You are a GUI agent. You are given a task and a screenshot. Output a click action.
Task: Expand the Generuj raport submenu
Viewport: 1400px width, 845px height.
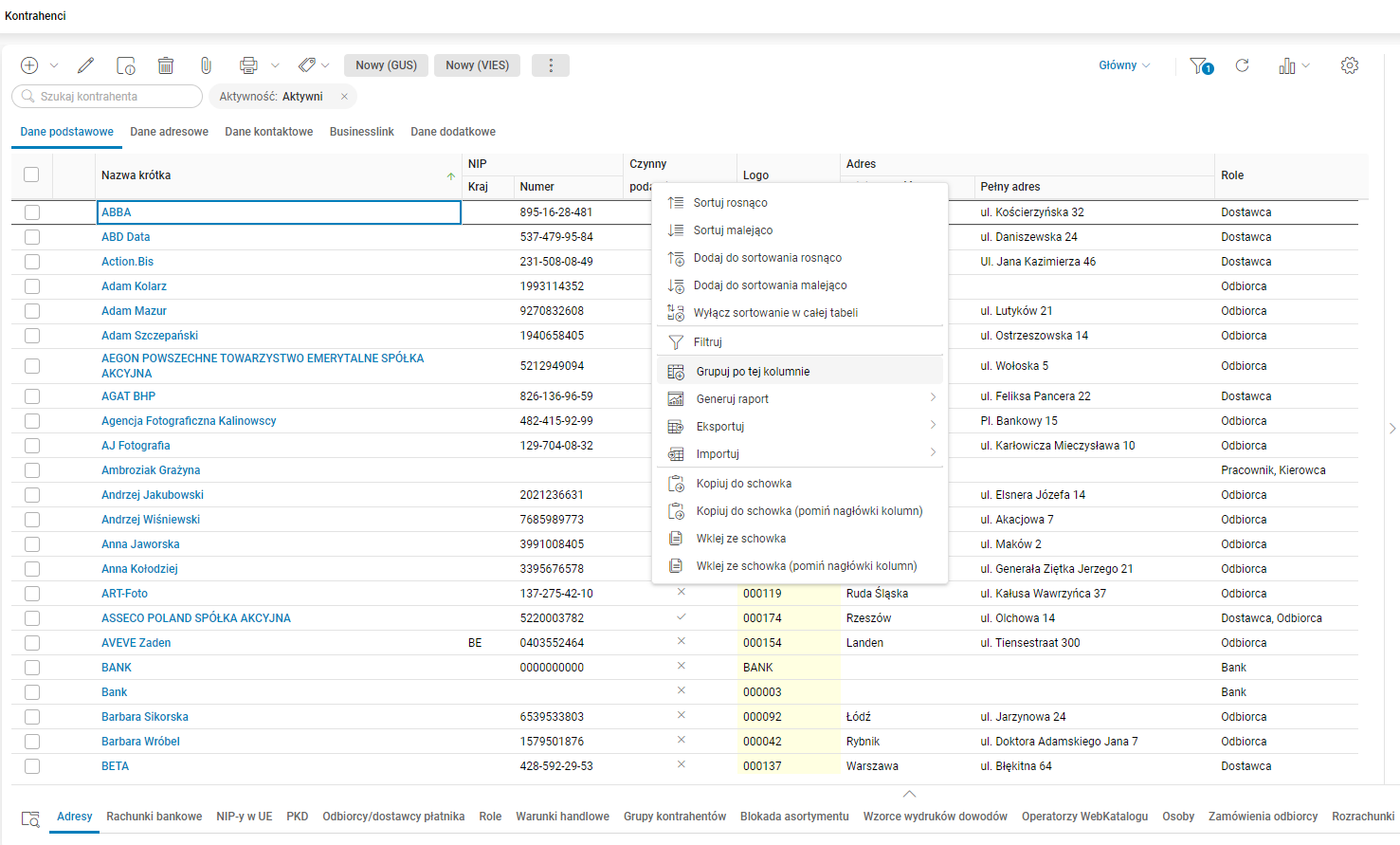pos(800,399)
